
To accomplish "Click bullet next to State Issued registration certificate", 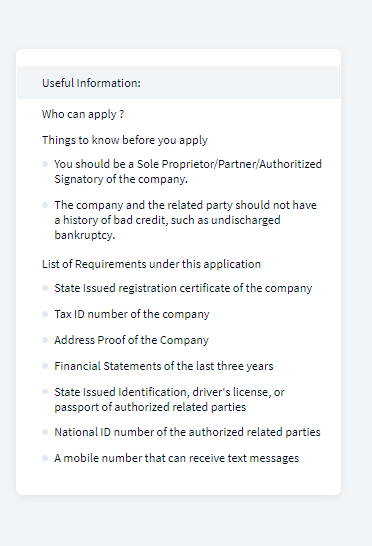I will (45, 288).
